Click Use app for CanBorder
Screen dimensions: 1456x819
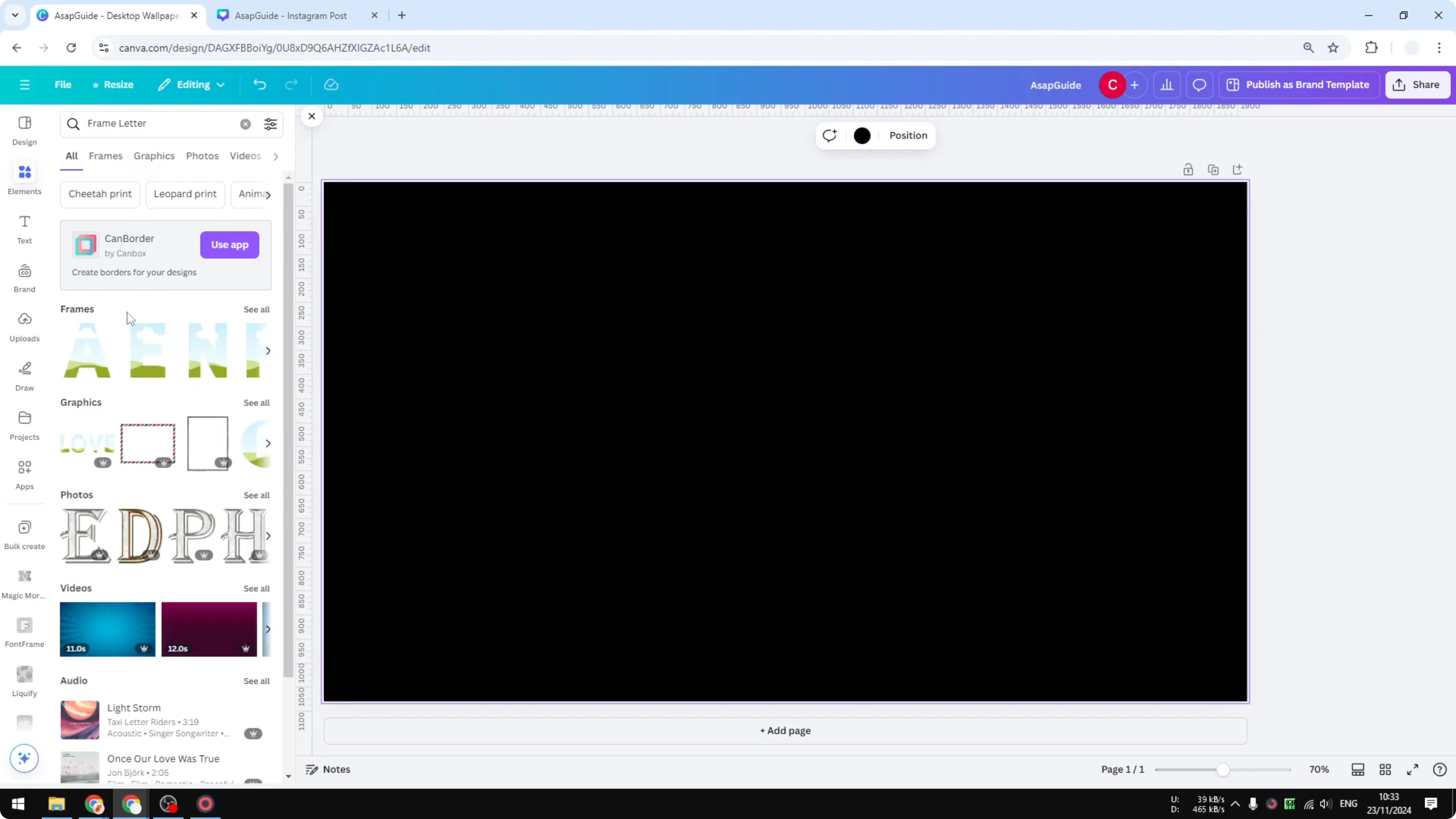(x=229, y=245)
